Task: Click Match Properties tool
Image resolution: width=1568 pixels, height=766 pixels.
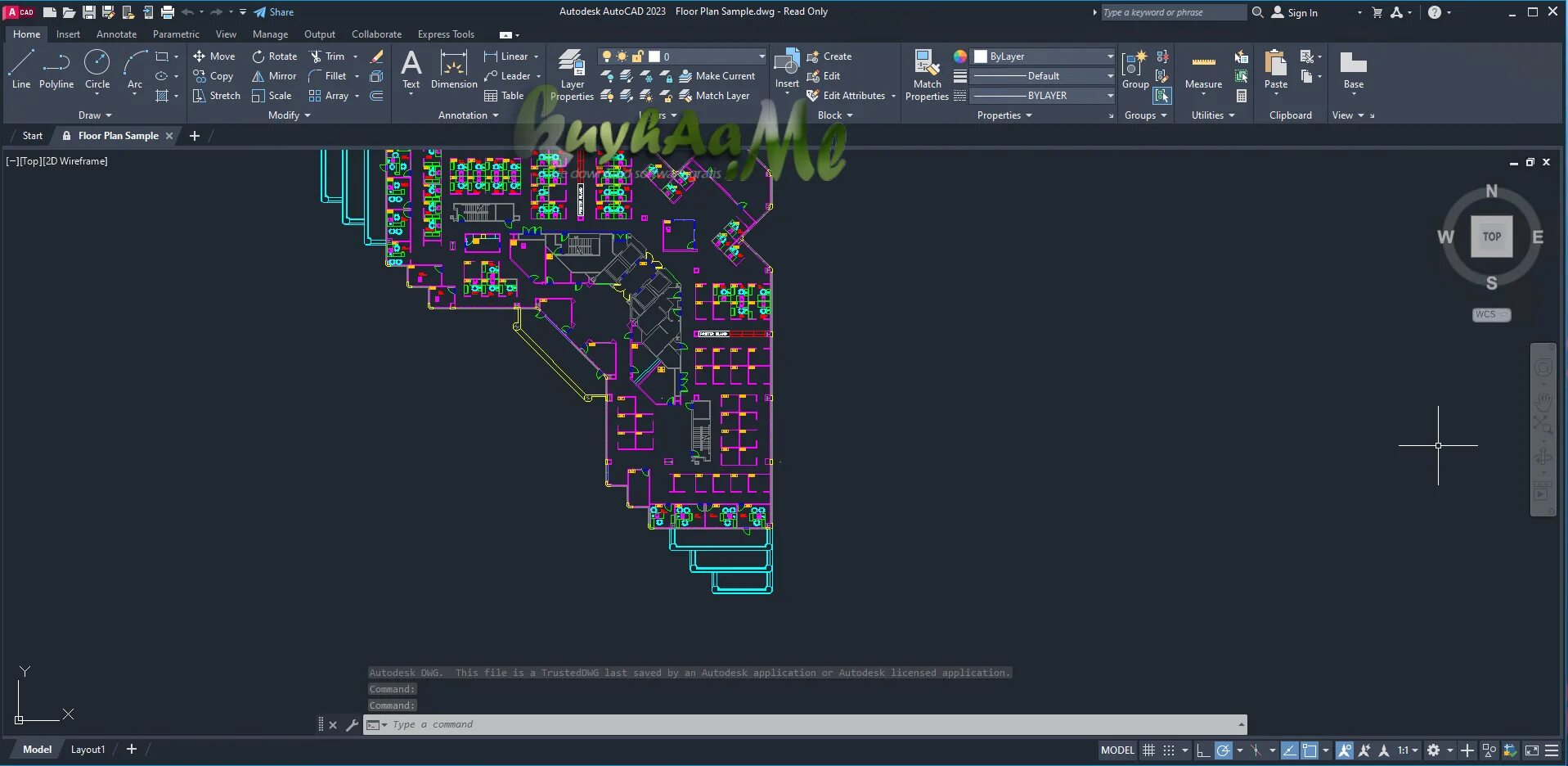Action: click(x=927, y=75)
